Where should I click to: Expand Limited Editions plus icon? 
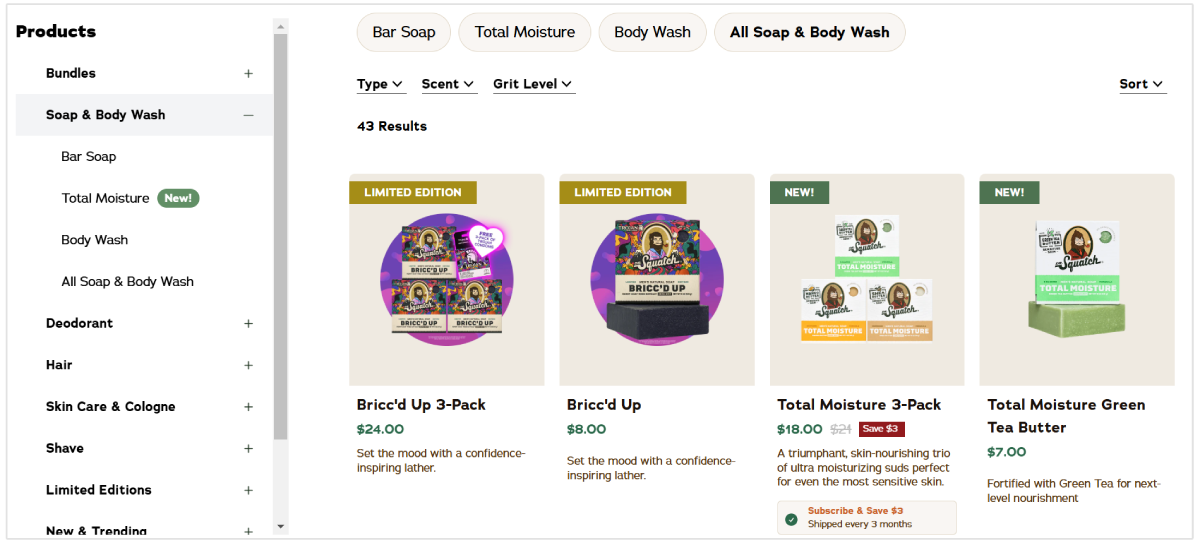coord(249,490)
